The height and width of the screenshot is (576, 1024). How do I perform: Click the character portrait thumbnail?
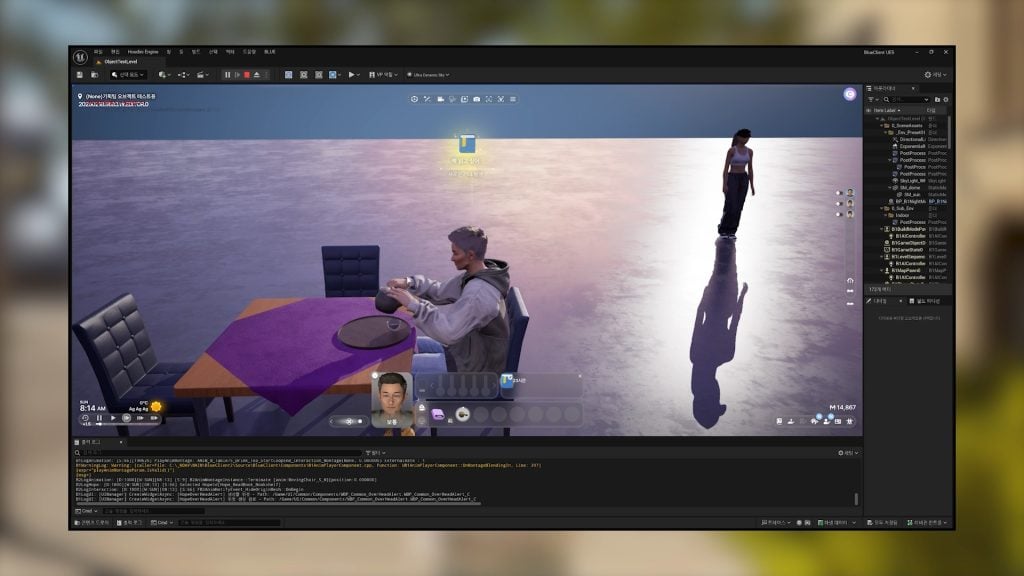[393, 398]
